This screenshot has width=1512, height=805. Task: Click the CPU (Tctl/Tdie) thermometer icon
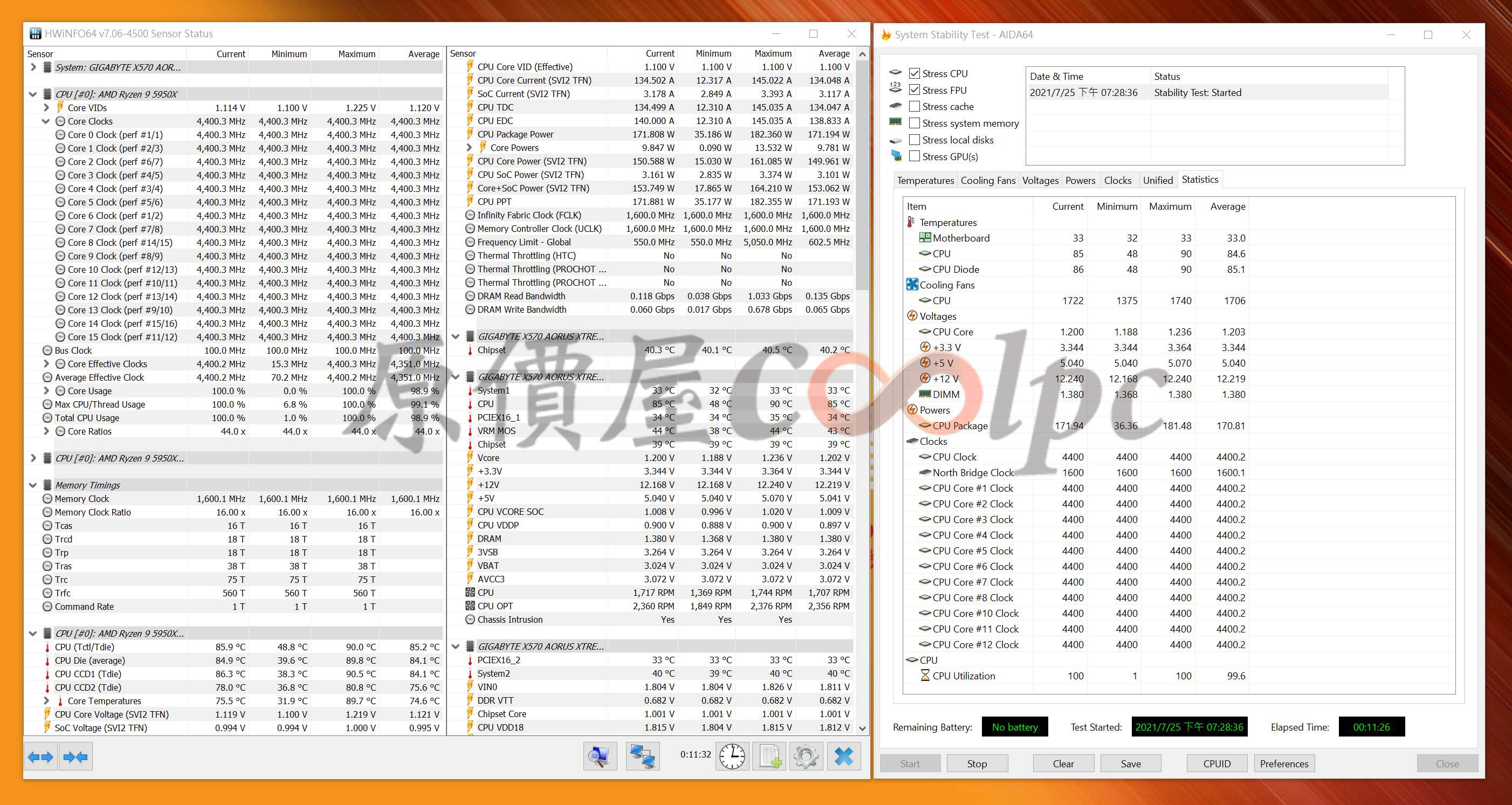(47, 646)
